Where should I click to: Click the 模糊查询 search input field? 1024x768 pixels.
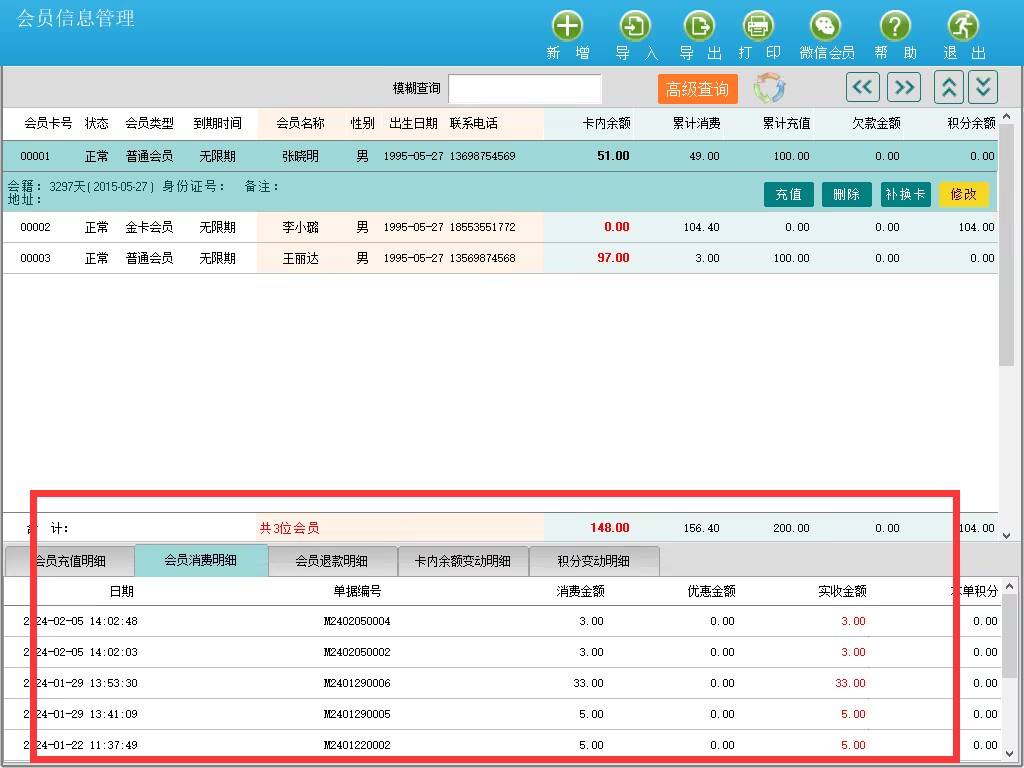pos(525,89)
